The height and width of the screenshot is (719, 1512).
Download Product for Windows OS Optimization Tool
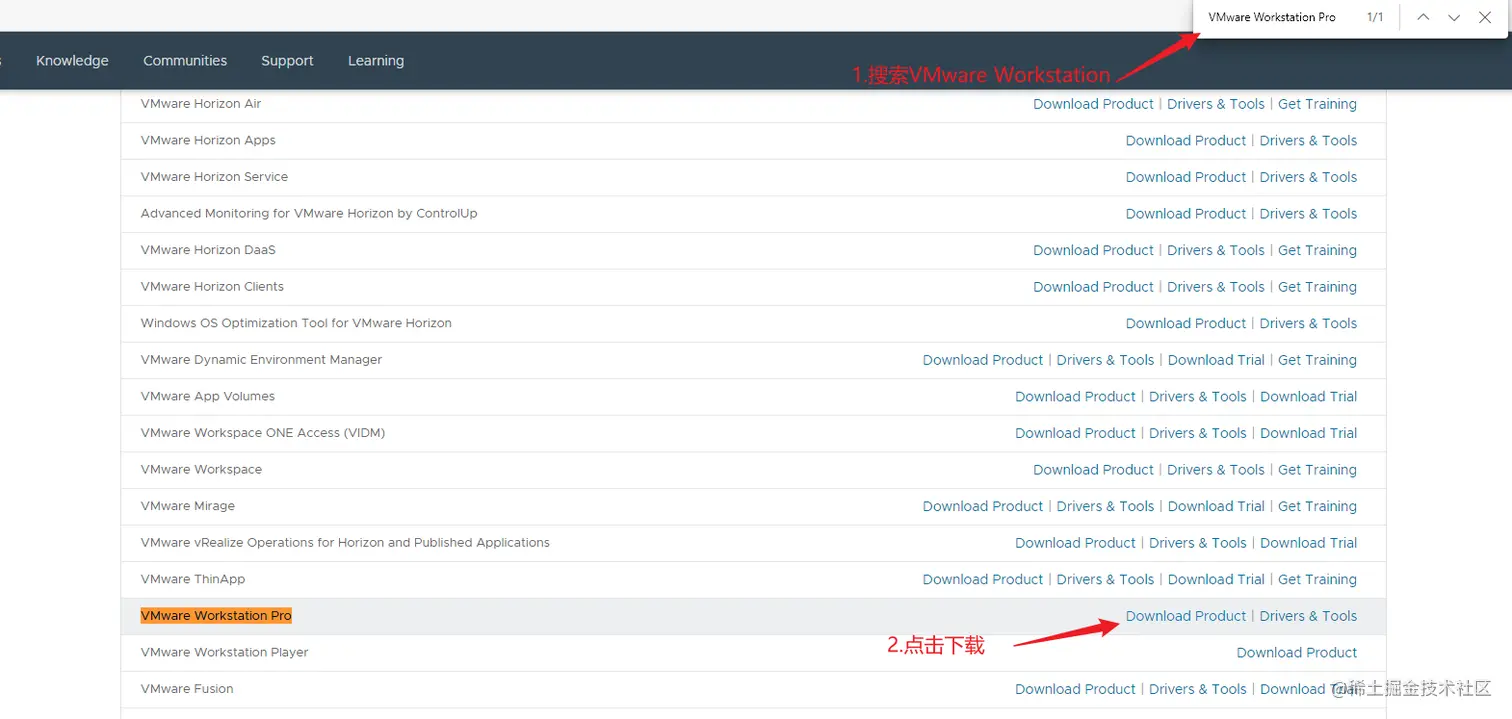click(x=1186, y=323)
